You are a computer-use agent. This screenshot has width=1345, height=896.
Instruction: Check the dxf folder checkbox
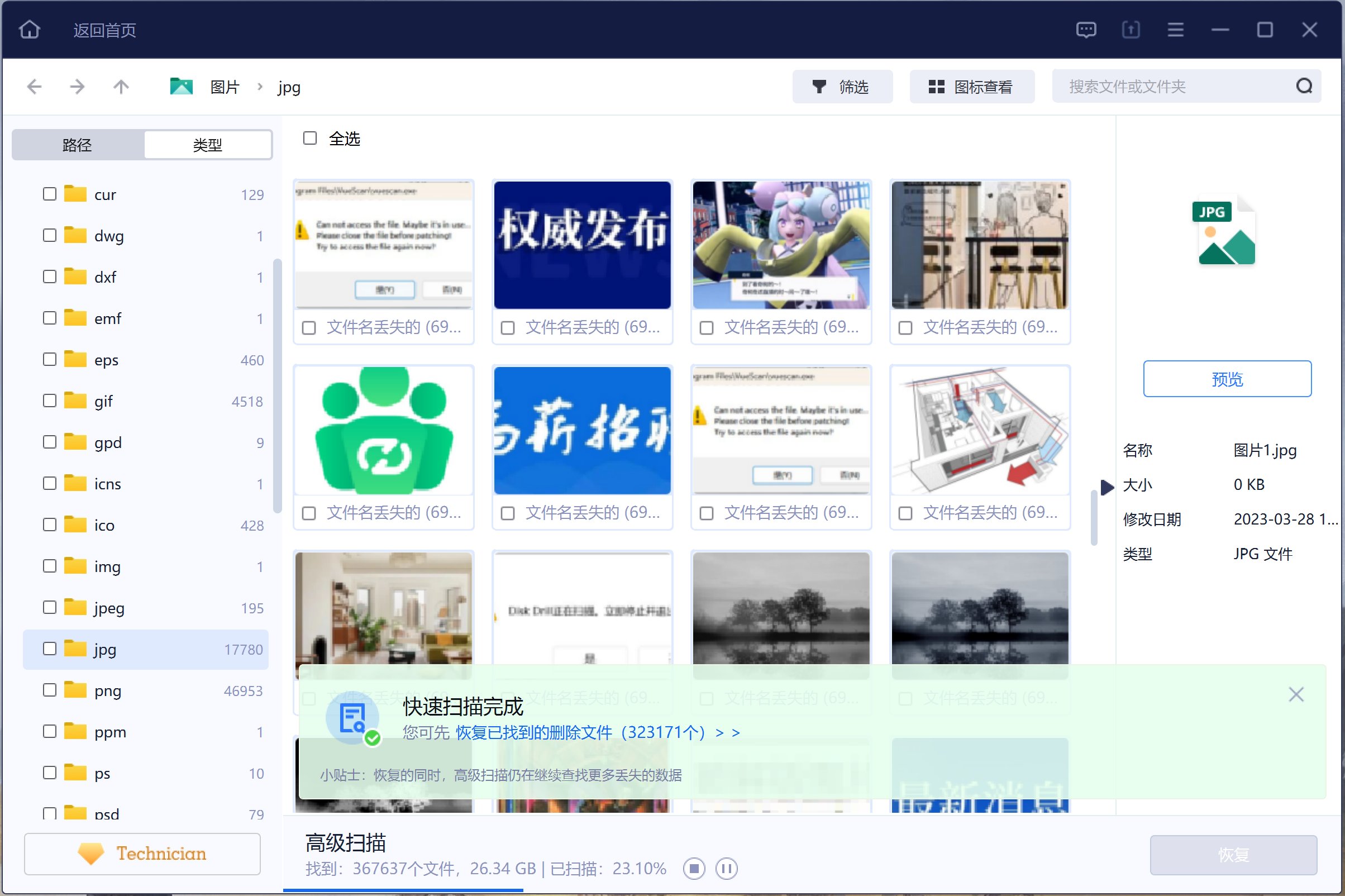click(50, 277)
